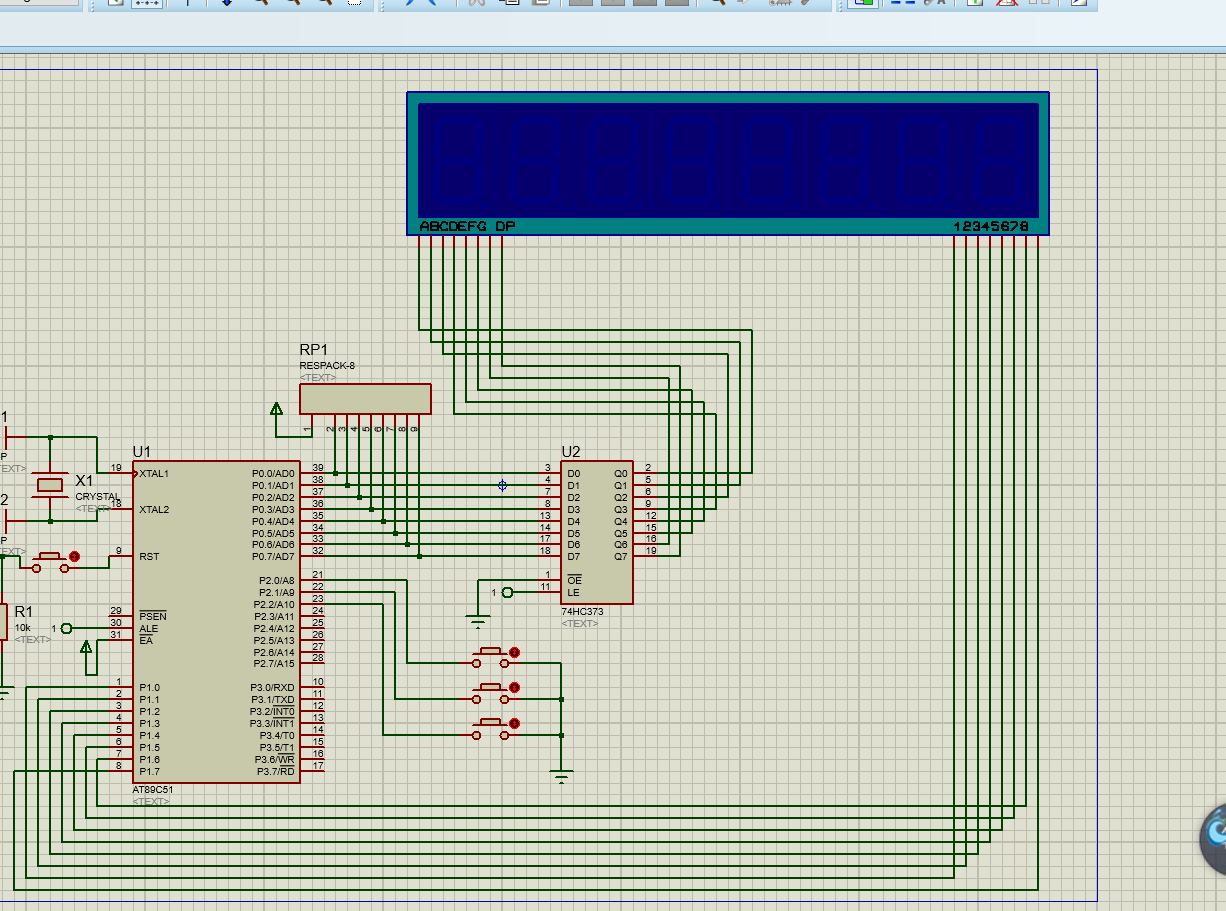Select the 8-digit 7-segment display component
The height and width of the screenshot is (911, 1226).
tap(728, 163)
